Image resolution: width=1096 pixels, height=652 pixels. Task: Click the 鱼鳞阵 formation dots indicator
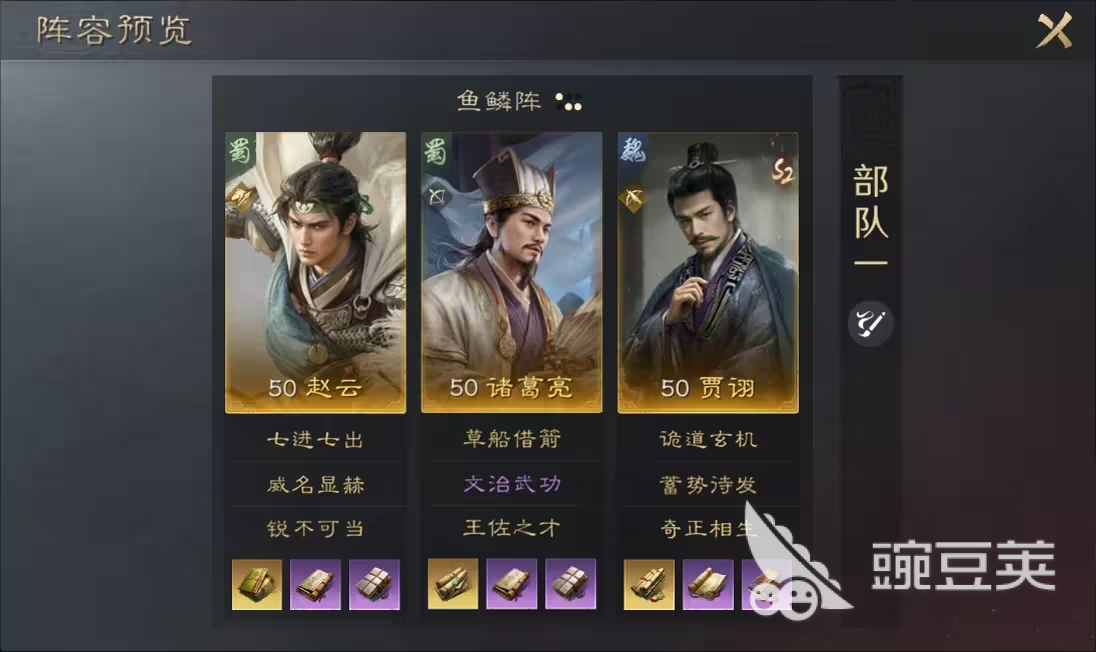(x=569, y=102)
